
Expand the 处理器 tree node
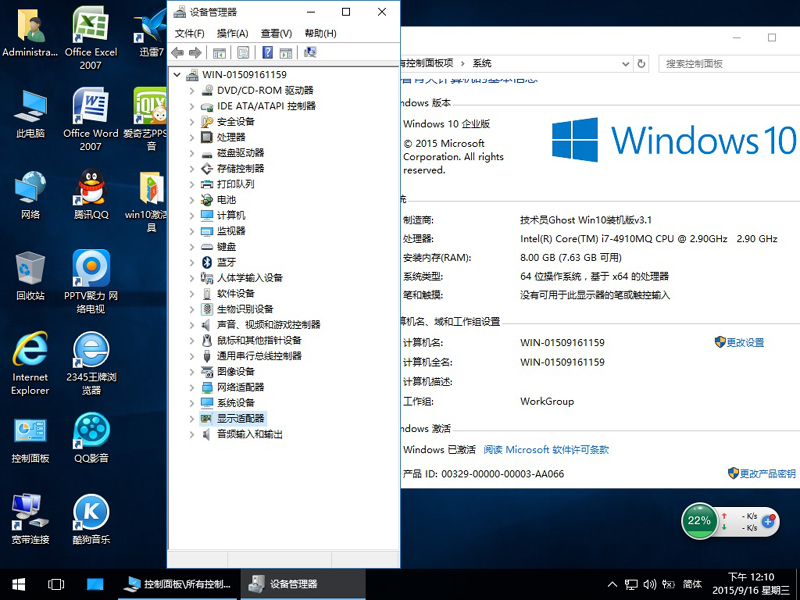point(192,137)
